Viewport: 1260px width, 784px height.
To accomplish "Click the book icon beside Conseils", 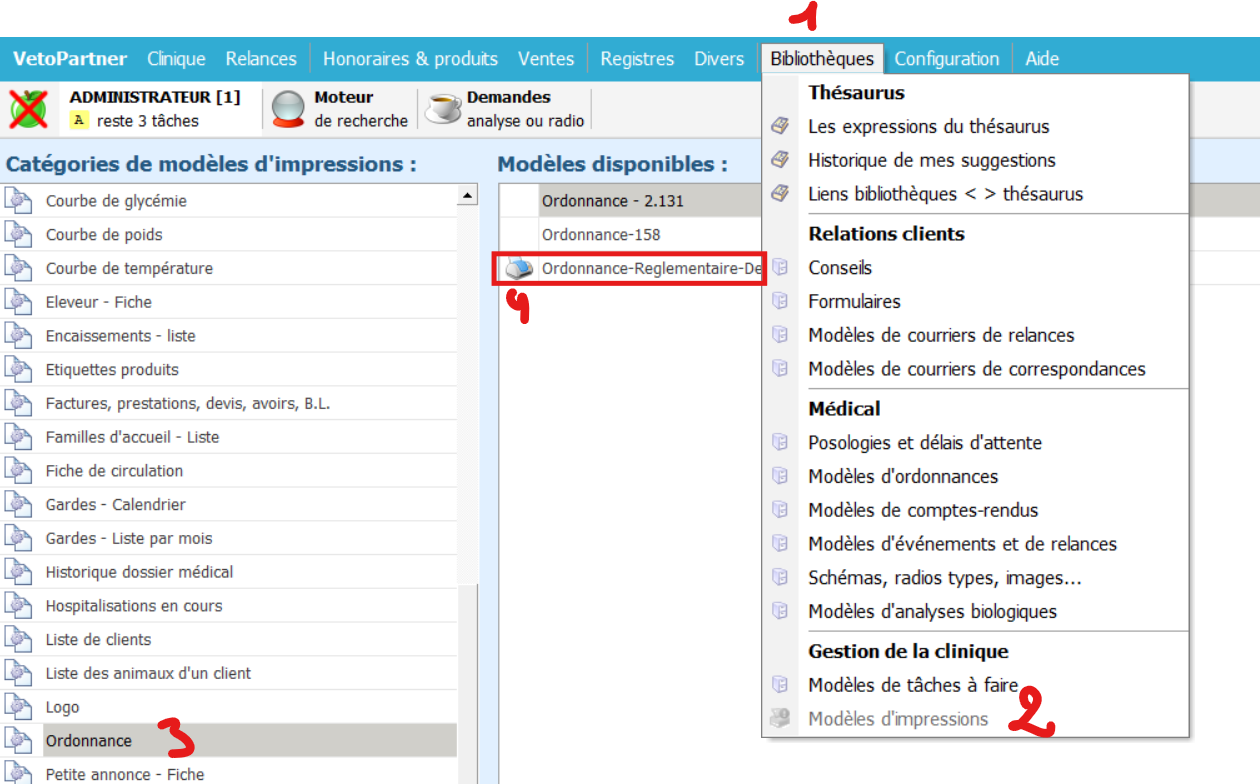I will tap(780, 268).
